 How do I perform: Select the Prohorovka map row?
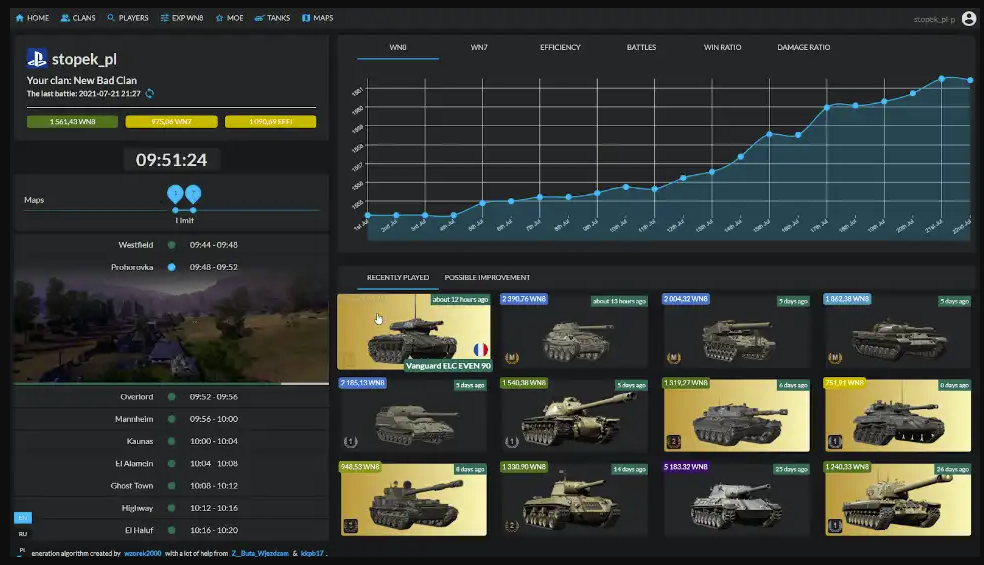(x=171, y=267)
